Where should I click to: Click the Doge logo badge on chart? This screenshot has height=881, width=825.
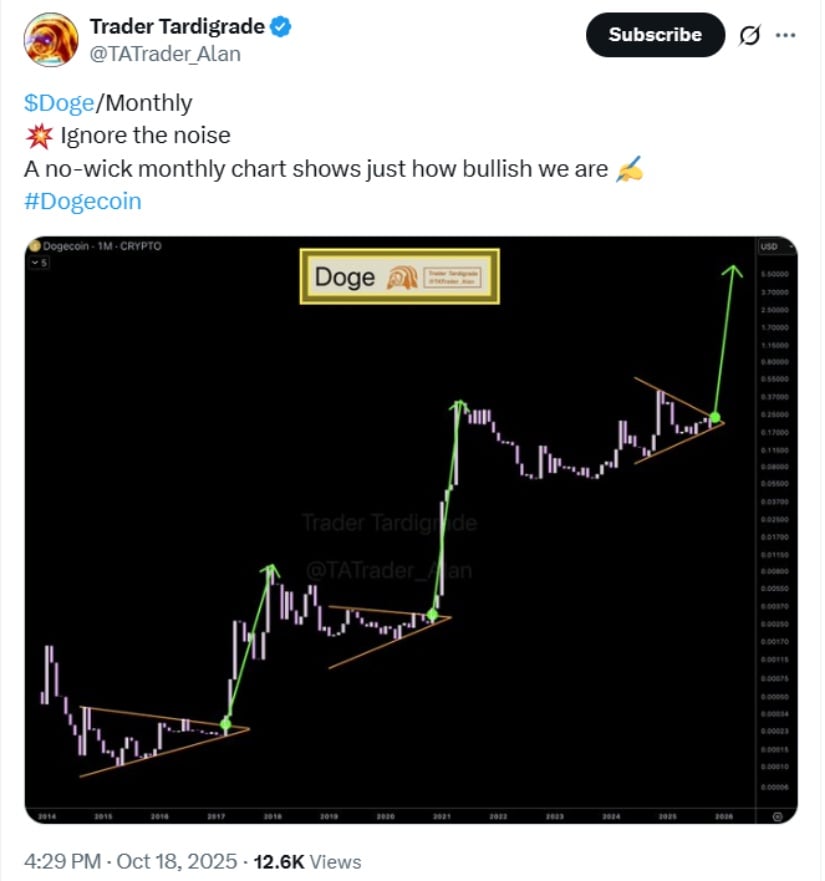pyautogui.click(x=399, y=276)
